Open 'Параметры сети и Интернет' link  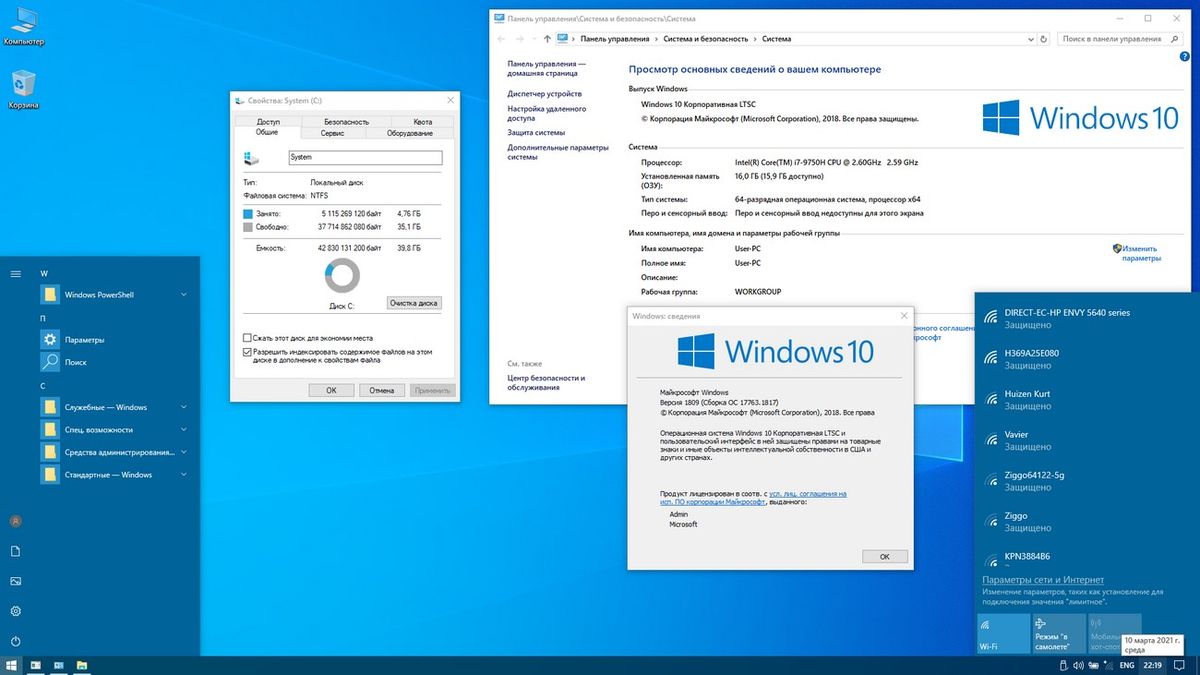coord(1043,580)
